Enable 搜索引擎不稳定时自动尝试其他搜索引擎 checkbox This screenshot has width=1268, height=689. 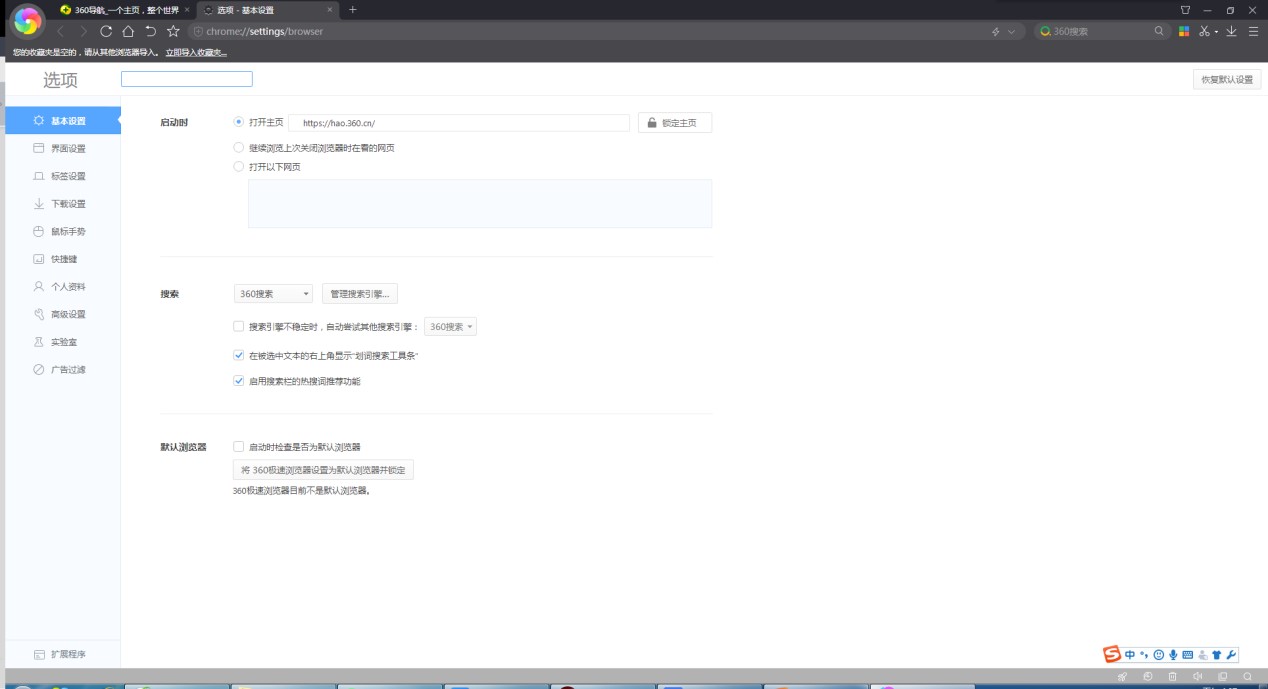click(x=238, y=326)
